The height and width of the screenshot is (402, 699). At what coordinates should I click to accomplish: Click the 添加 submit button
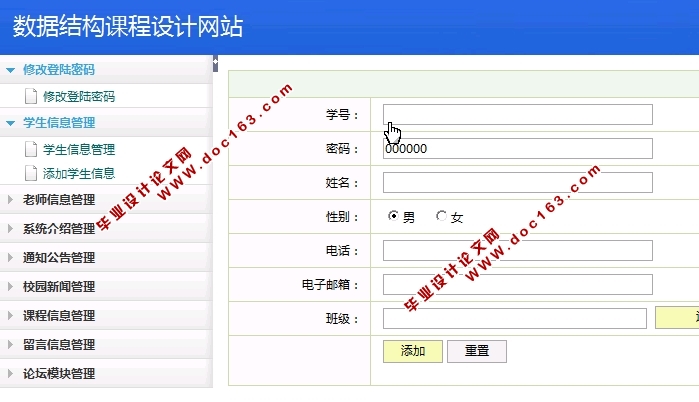(x=412, y=351)
